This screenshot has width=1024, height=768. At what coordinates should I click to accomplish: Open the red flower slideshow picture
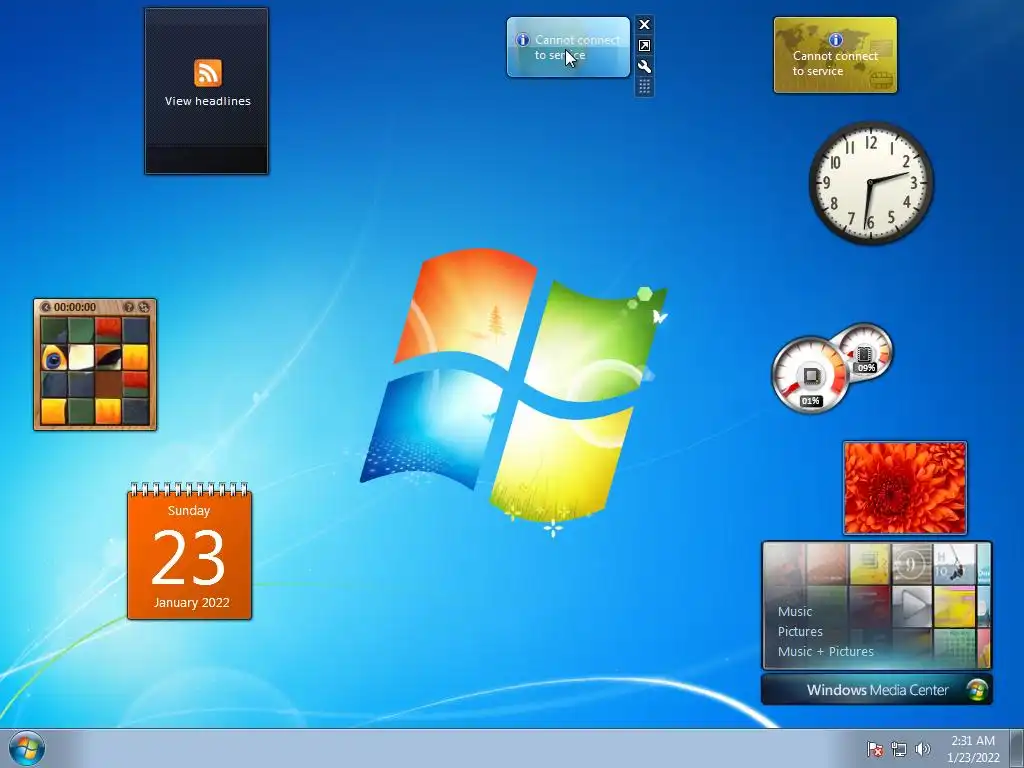tap(905, 488)
